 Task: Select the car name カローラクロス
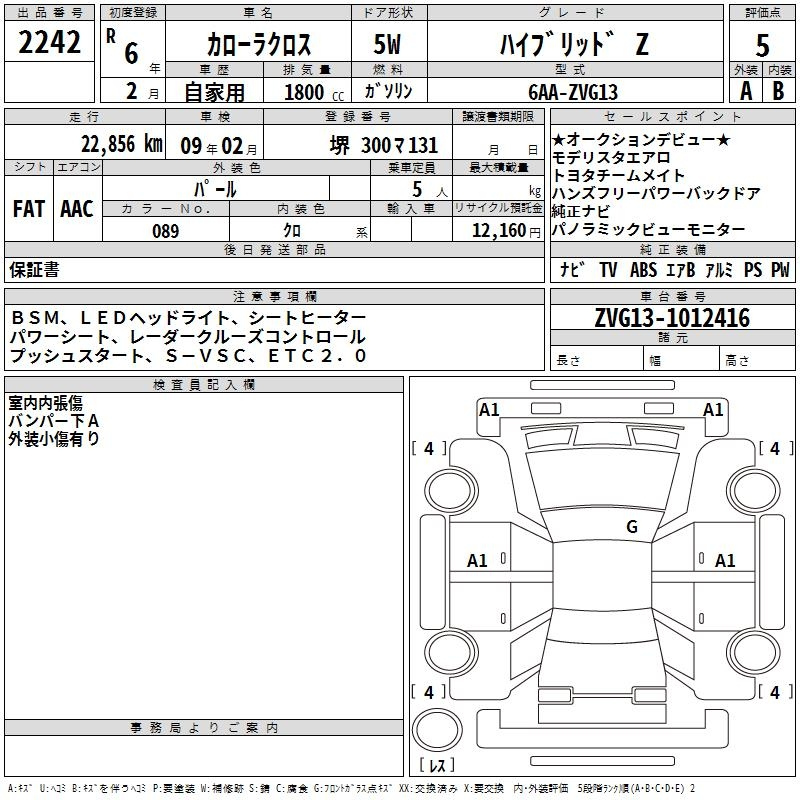259,46
